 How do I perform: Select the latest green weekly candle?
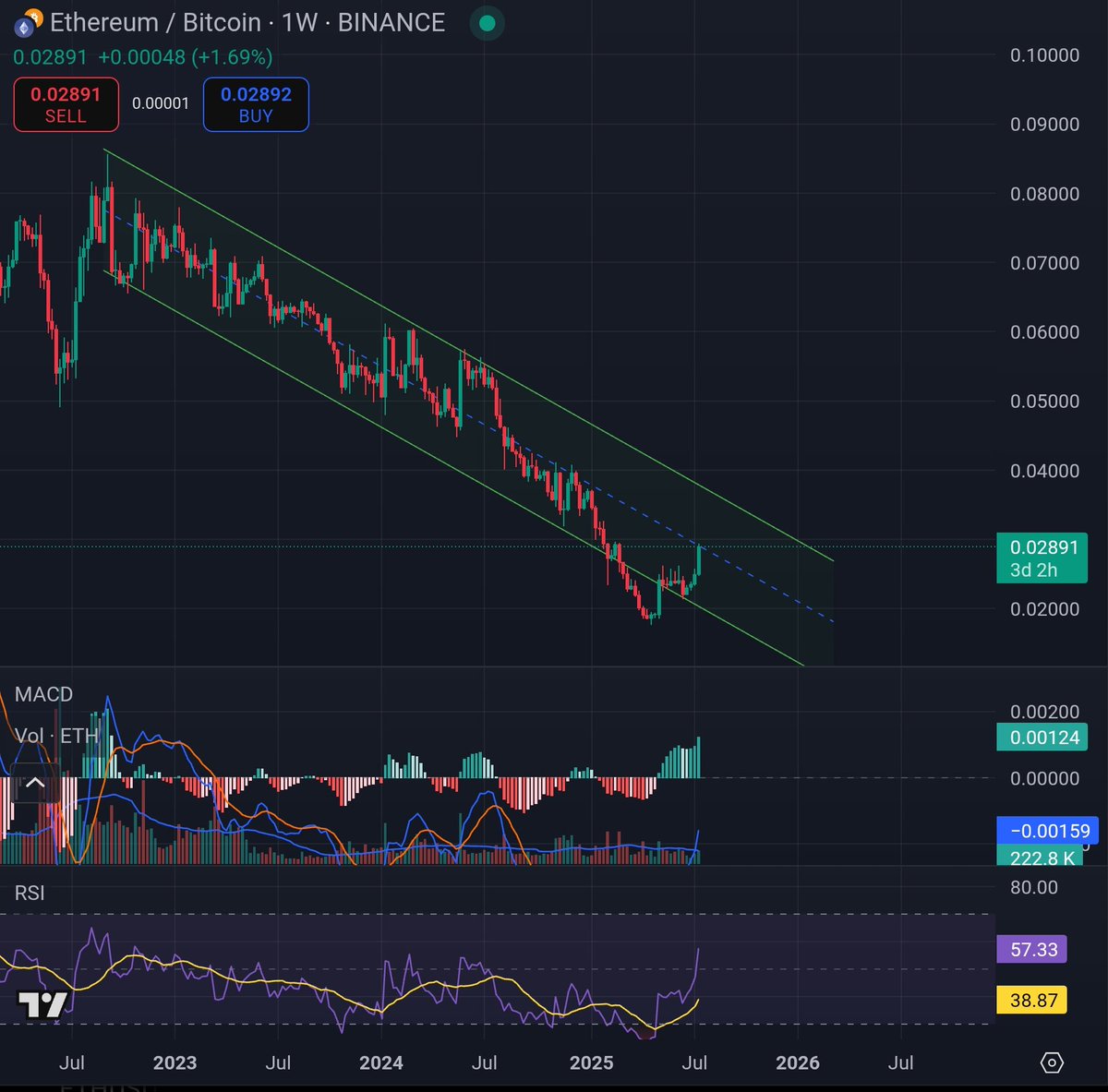click(699, 560)
